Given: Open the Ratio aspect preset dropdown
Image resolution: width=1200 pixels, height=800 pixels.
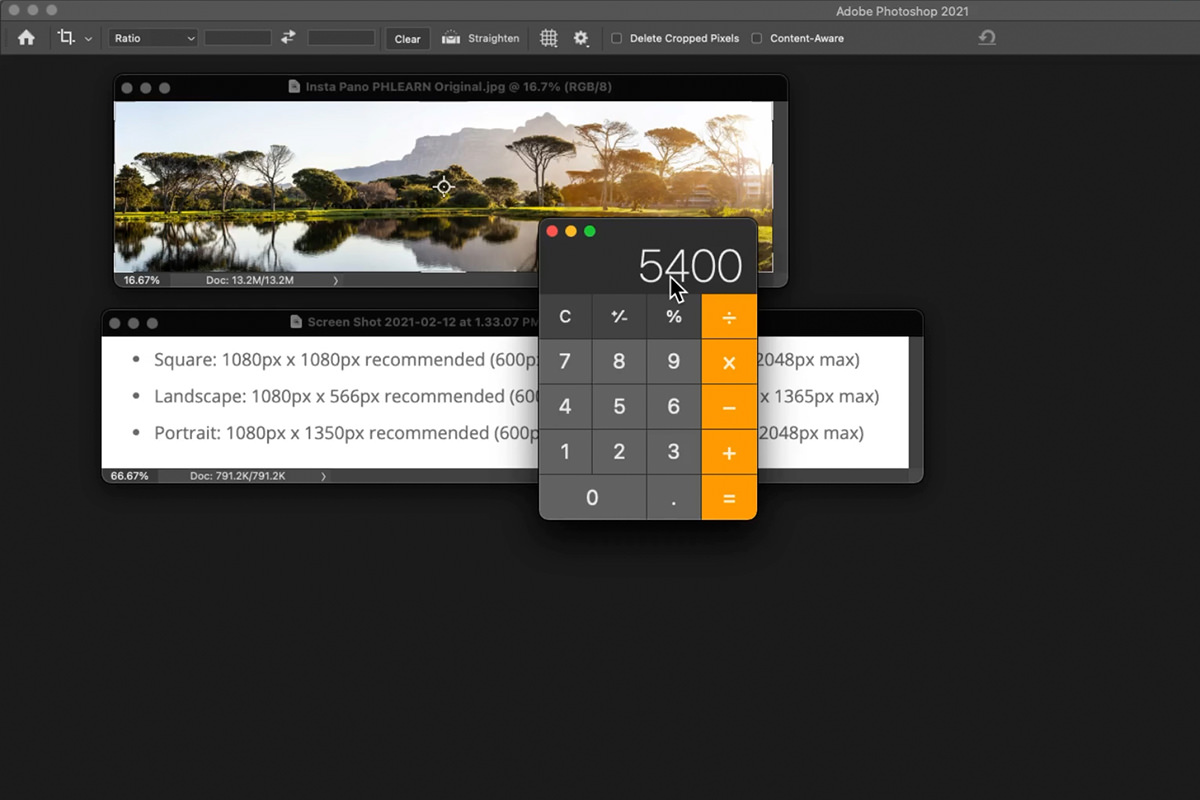Looking at the screenshot, I should pos(152,37).
